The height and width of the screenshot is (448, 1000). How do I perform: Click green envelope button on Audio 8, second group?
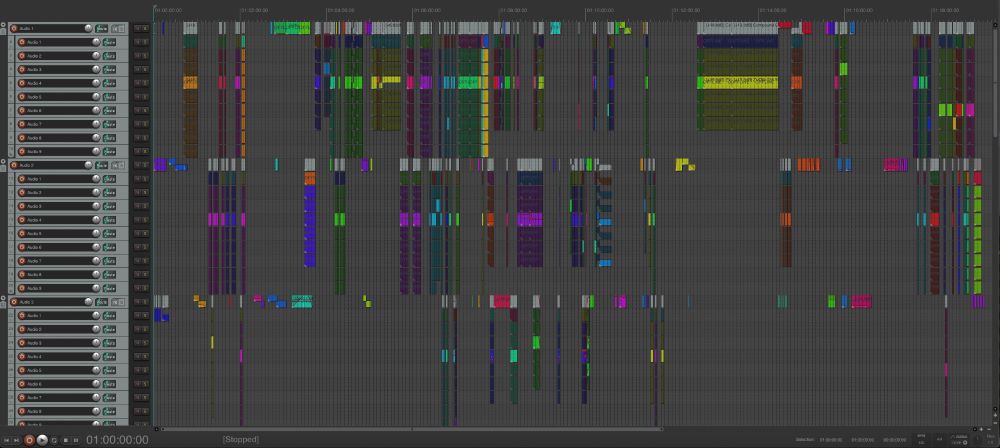pyautogui.click(x=109, y=274)
